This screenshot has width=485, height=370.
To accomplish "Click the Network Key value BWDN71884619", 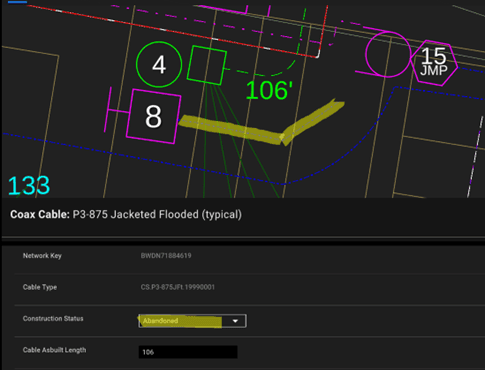I will tap(166, 256).
